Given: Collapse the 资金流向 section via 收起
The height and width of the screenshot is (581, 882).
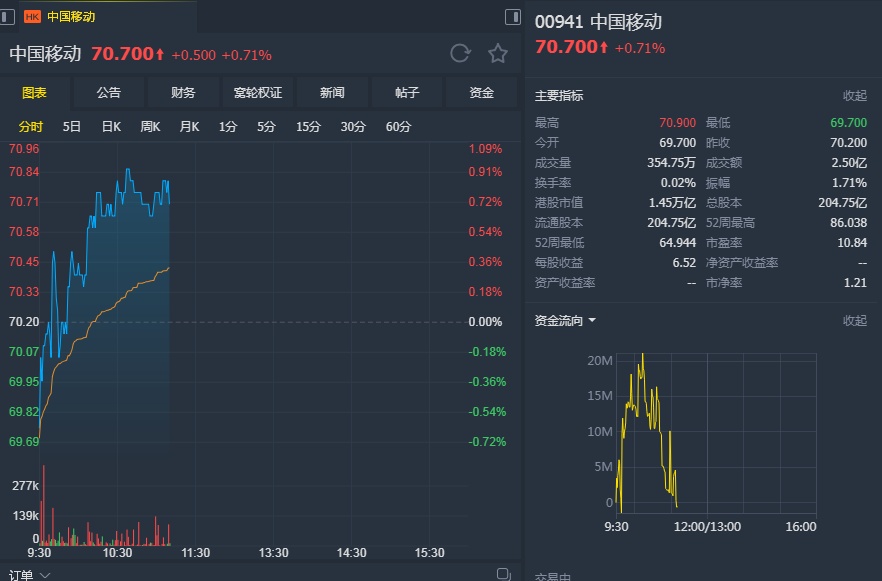Looking at the screenshot, I should point(854,321).
